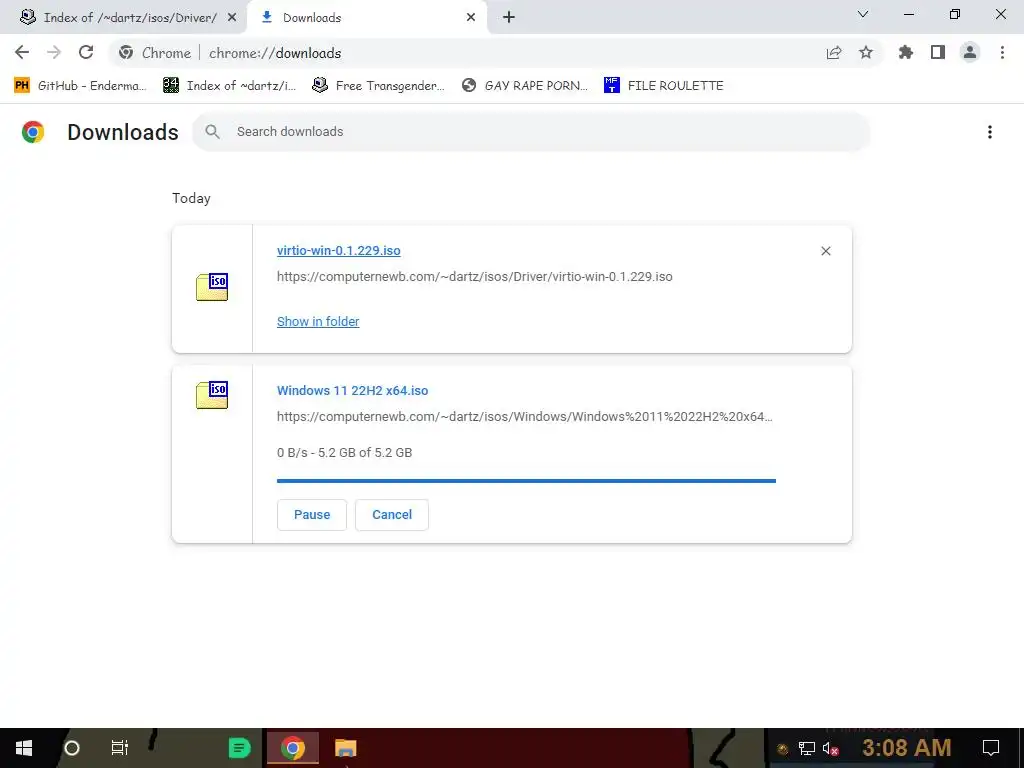Click the virtio-win source URL text

pos(475,276)
